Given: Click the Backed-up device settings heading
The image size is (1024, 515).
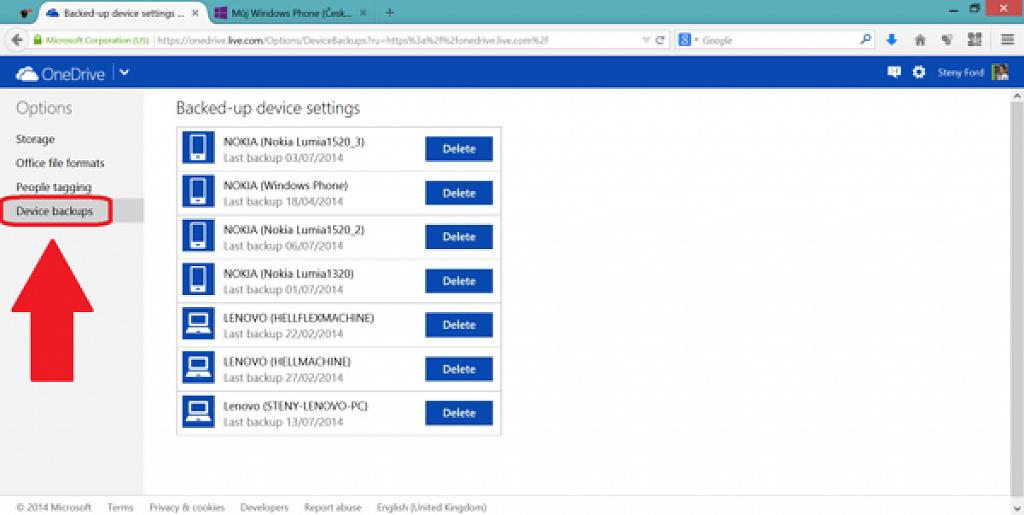Looking at the screenshot, I should pos(268,108).
